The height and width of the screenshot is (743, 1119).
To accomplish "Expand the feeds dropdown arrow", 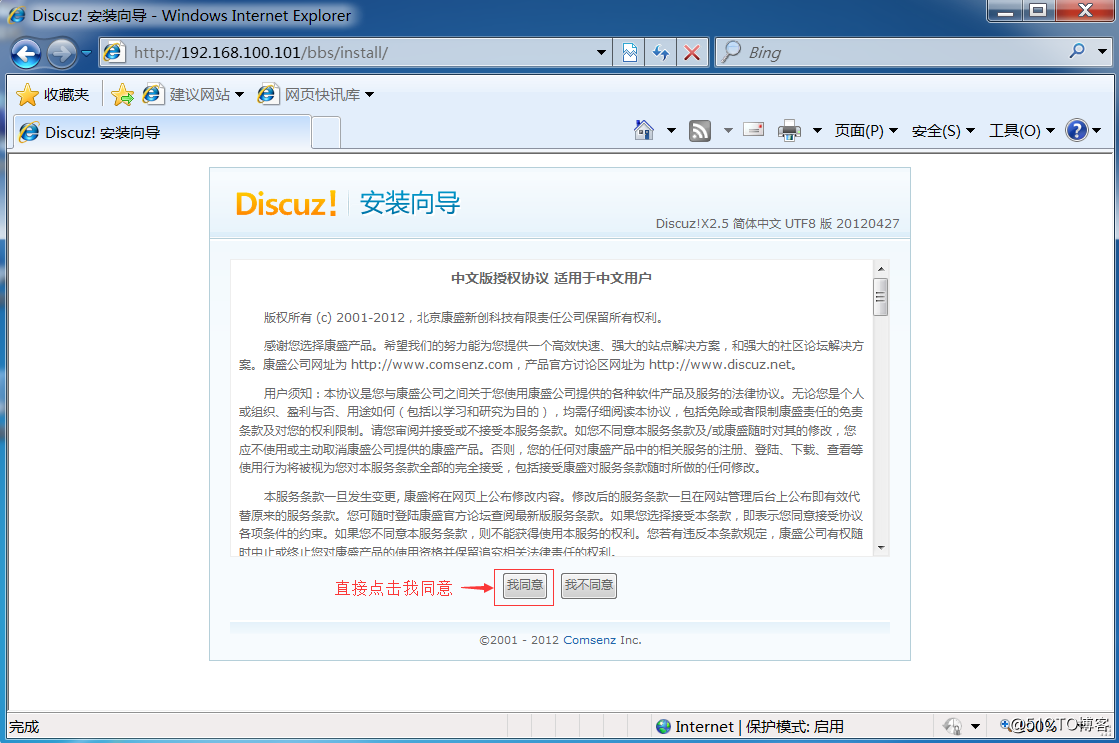I will [x=728, y=131].
